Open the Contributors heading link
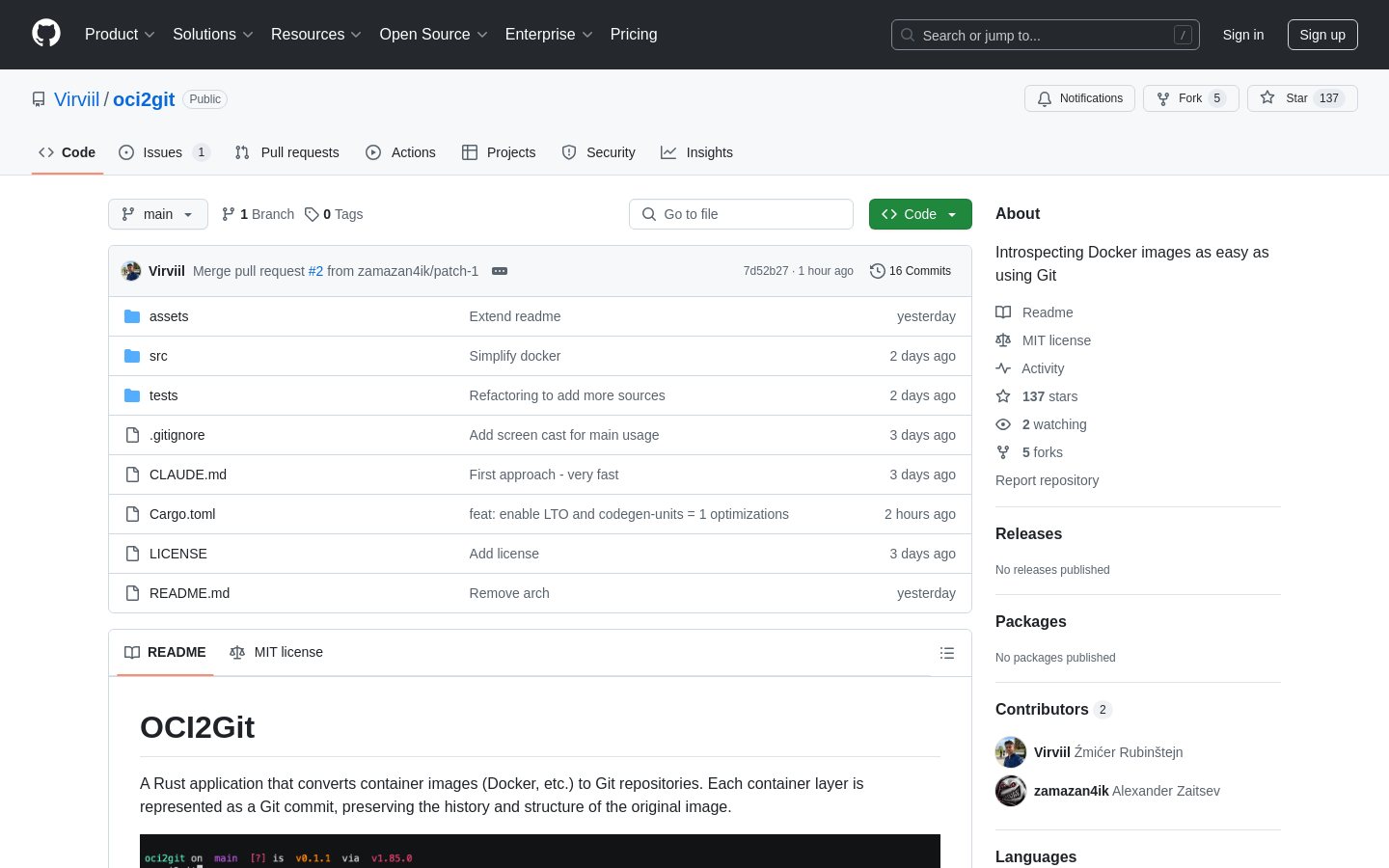This screenshot has width=1389, height=868. click(x=1053, y=710)
